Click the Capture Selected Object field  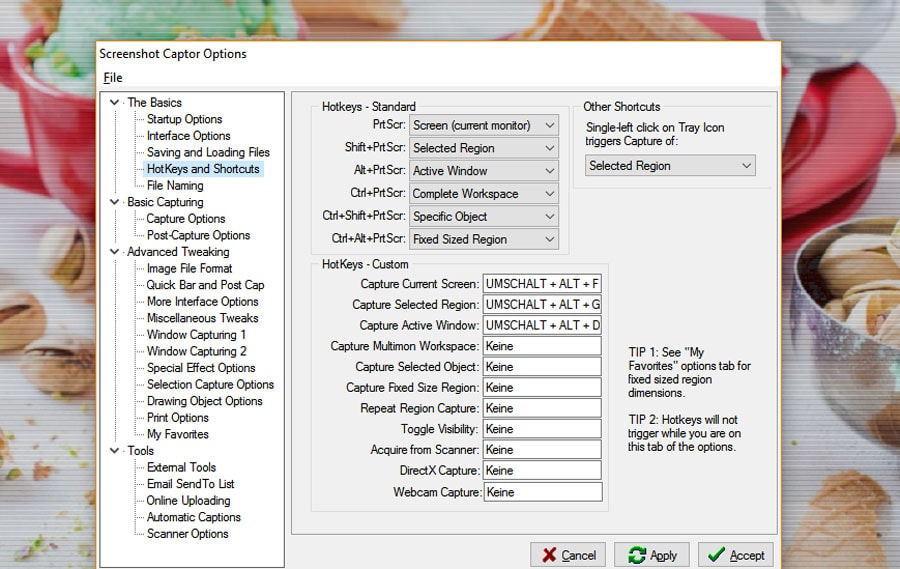coord(542,366)
